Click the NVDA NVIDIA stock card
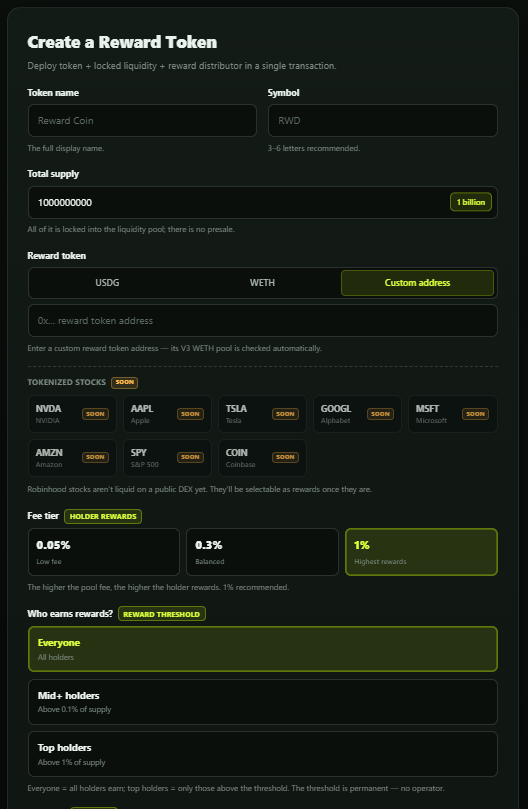 coord(72,414)
